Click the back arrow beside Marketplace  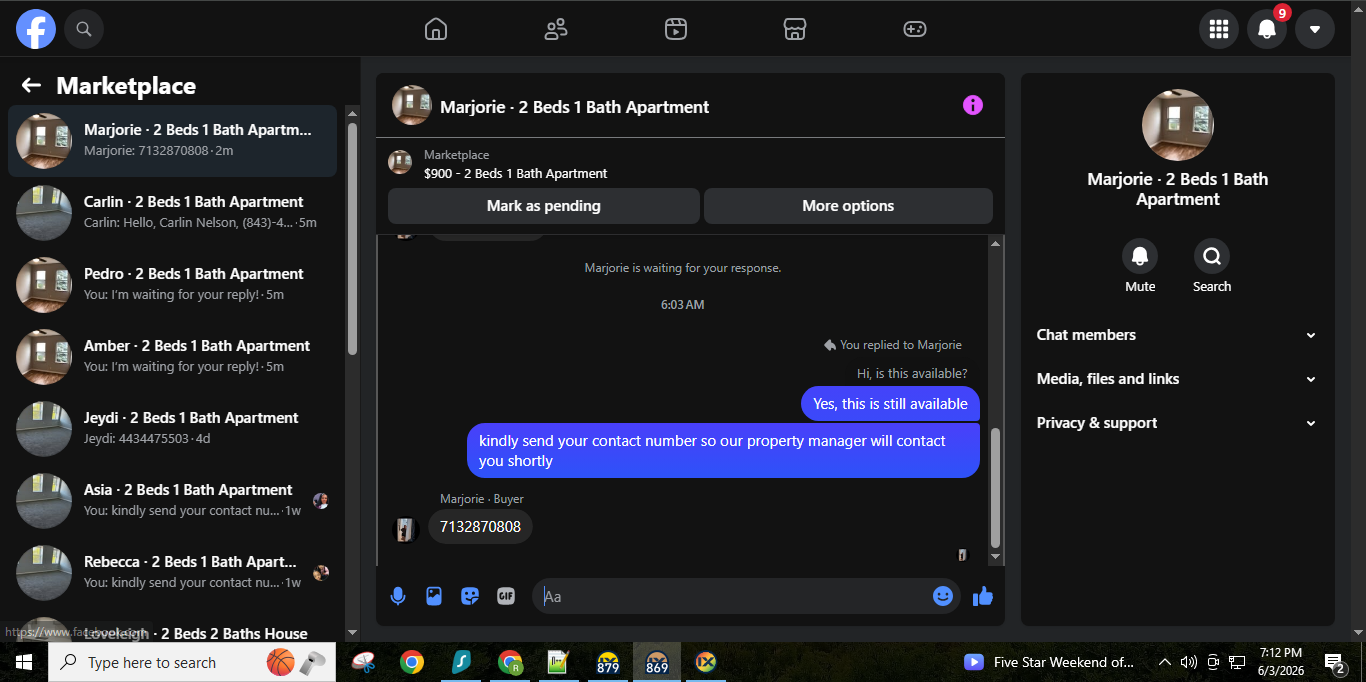click(x=31, y=86)
